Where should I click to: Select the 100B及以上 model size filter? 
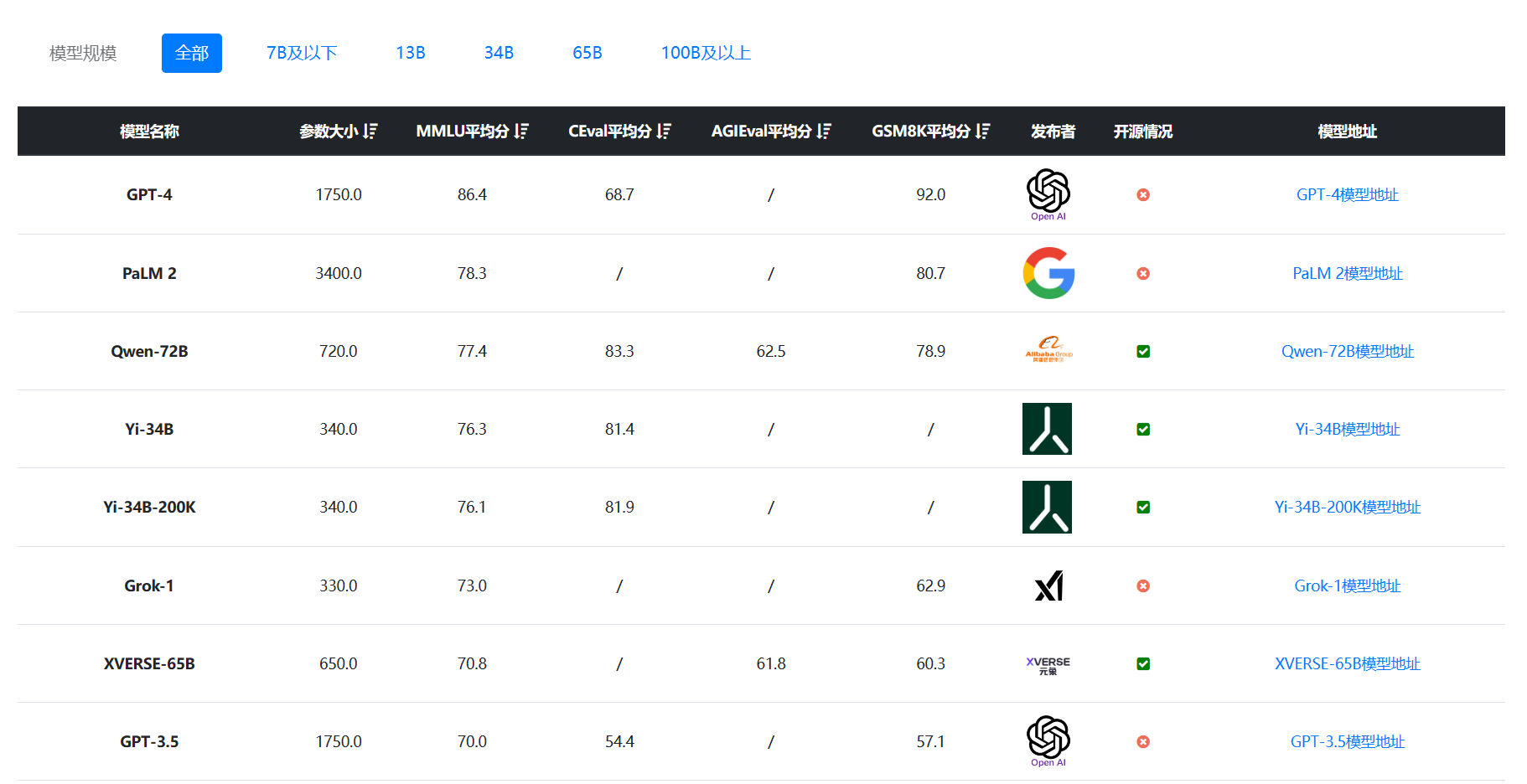click(x=706, y=53)
